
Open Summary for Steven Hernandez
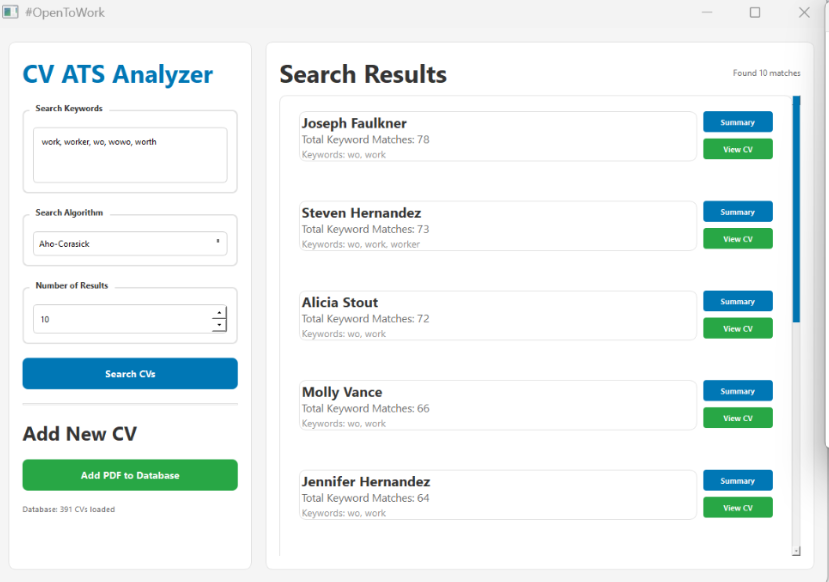[x=738, y=212]
